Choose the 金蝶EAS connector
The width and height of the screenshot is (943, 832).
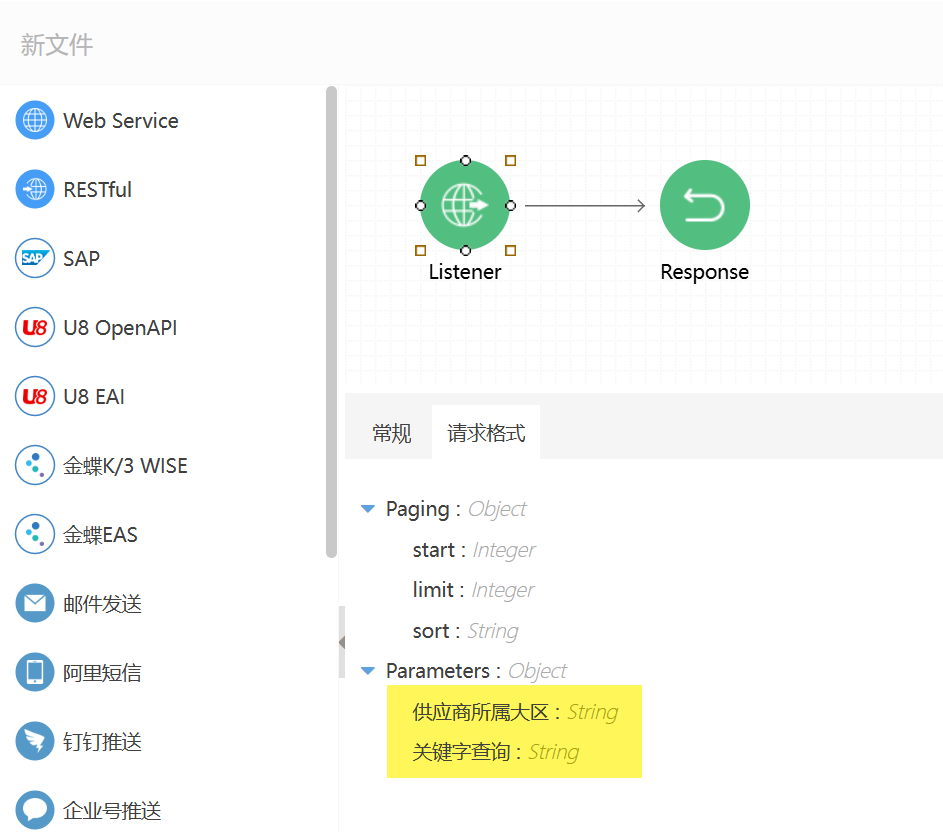pos(34,534)
